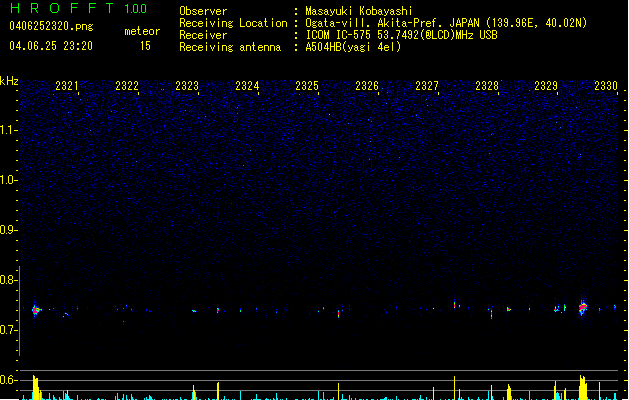Image resolution: width=629 pixels, height=400 pixels.
Task: Click the 2323 time marker
Action: point(187,86)
